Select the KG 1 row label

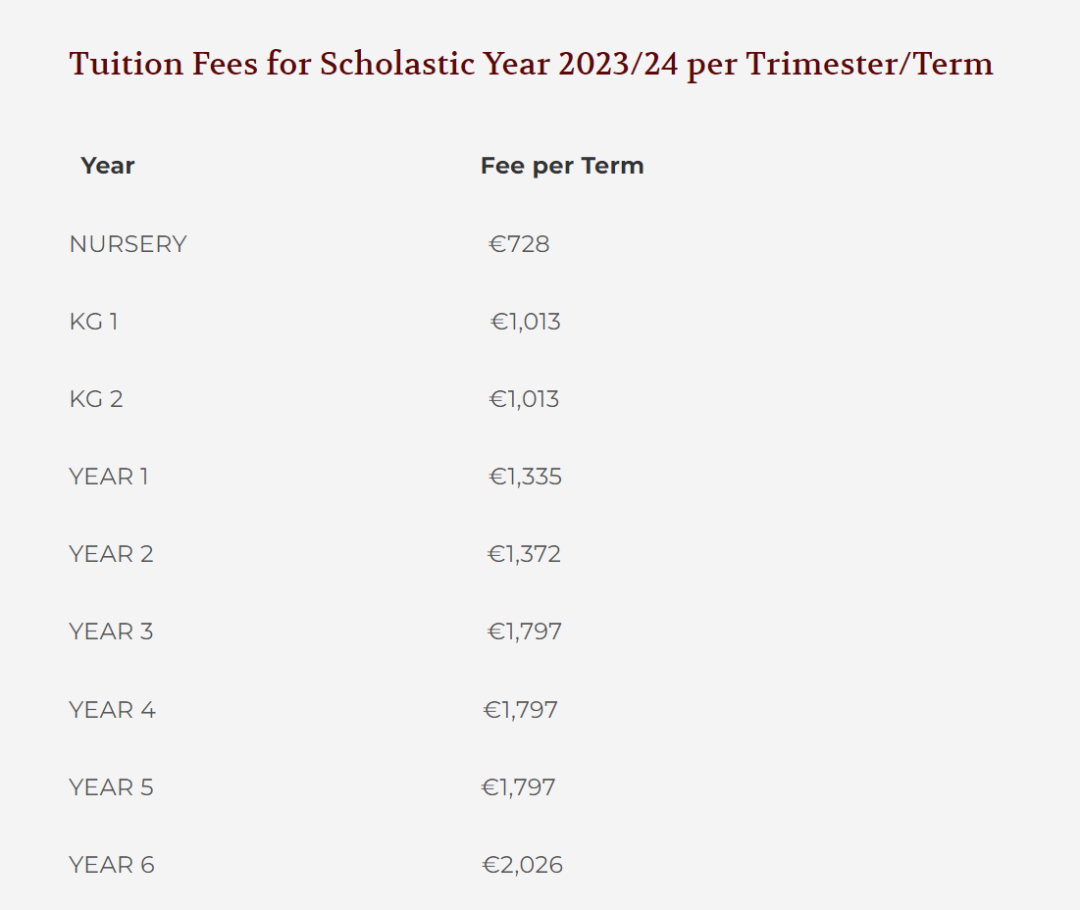(94, 322)
